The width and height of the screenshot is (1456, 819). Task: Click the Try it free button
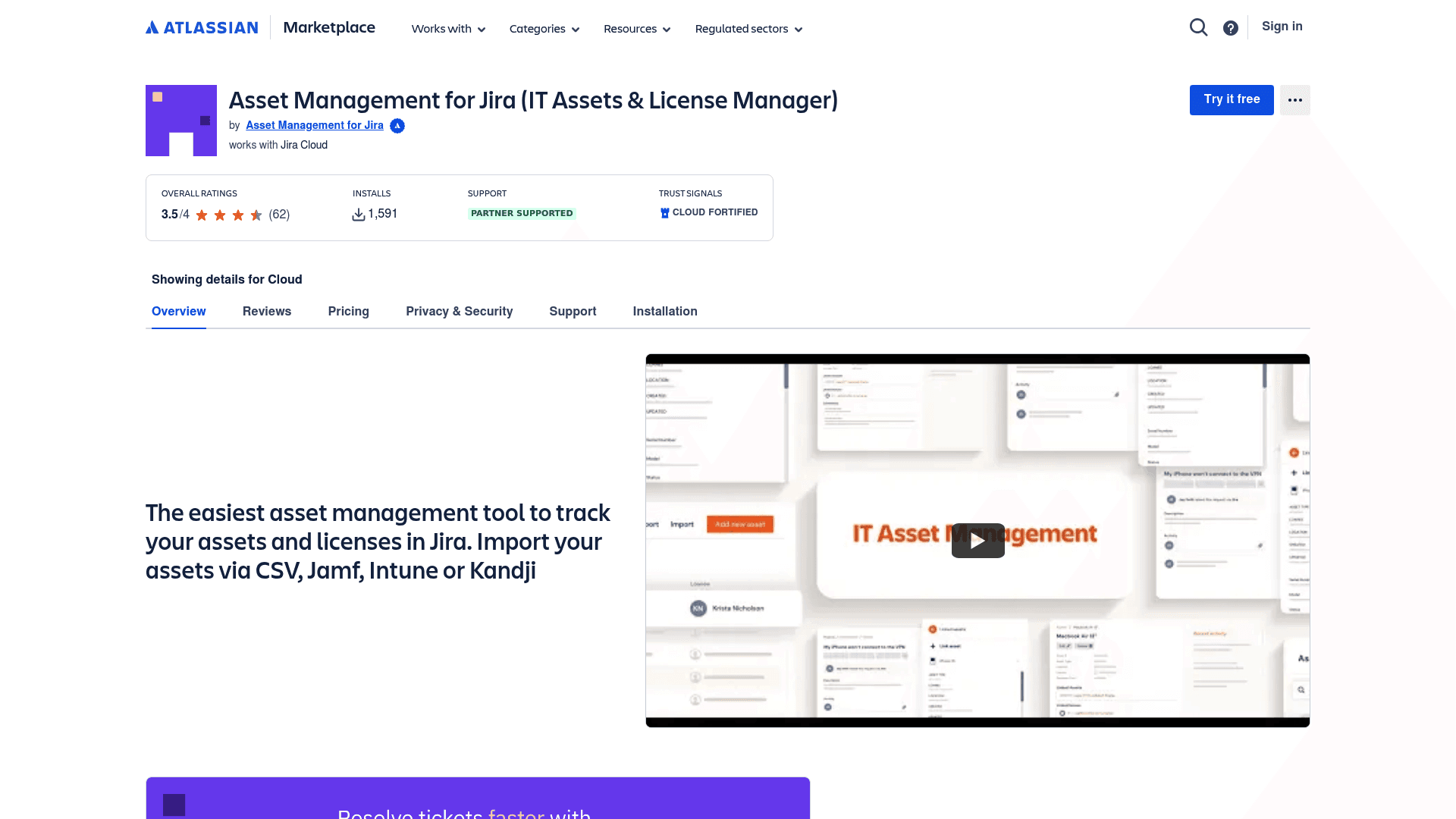(1231, 99)
